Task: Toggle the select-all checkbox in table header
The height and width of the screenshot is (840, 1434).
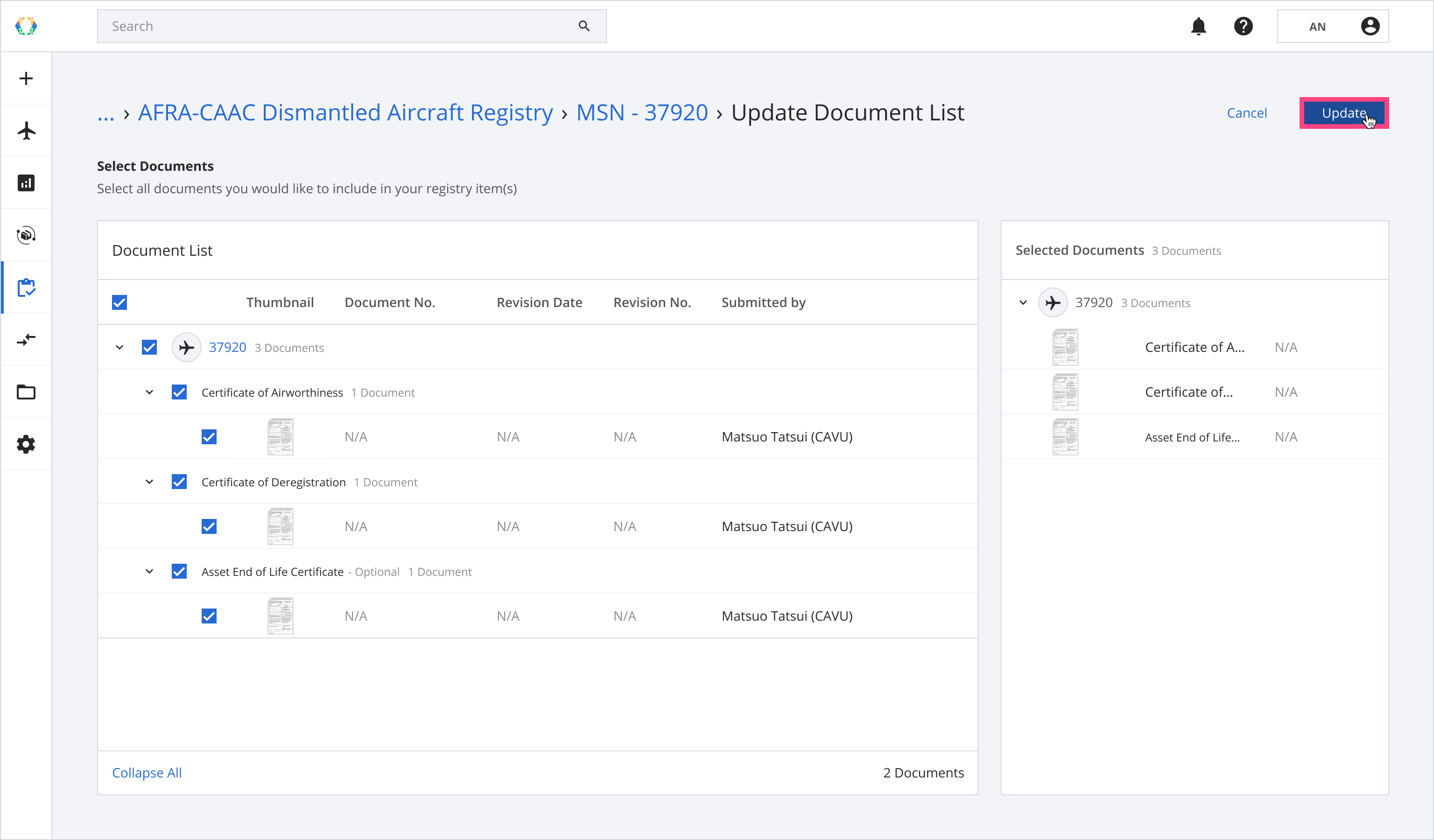Action: 119,302
